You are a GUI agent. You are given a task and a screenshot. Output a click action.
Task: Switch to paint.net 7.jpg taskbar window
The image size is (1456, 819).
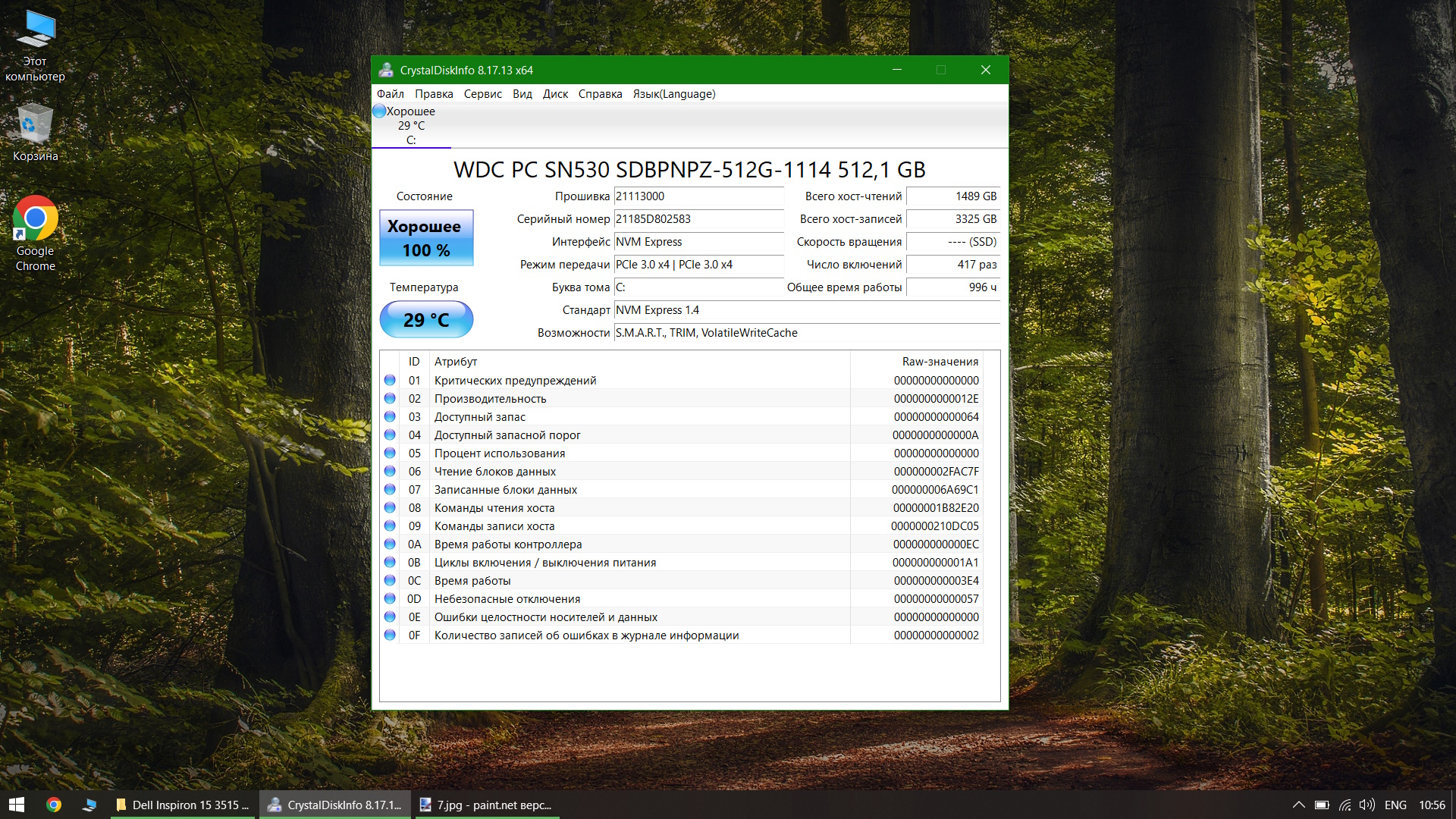486,805
